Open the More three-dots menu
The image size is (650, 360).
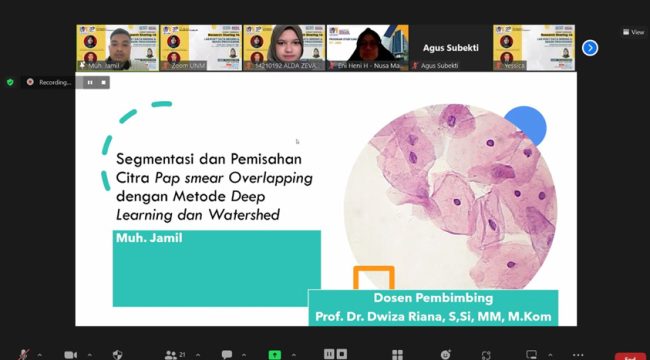pyautogui.click(x=578, y=355)
